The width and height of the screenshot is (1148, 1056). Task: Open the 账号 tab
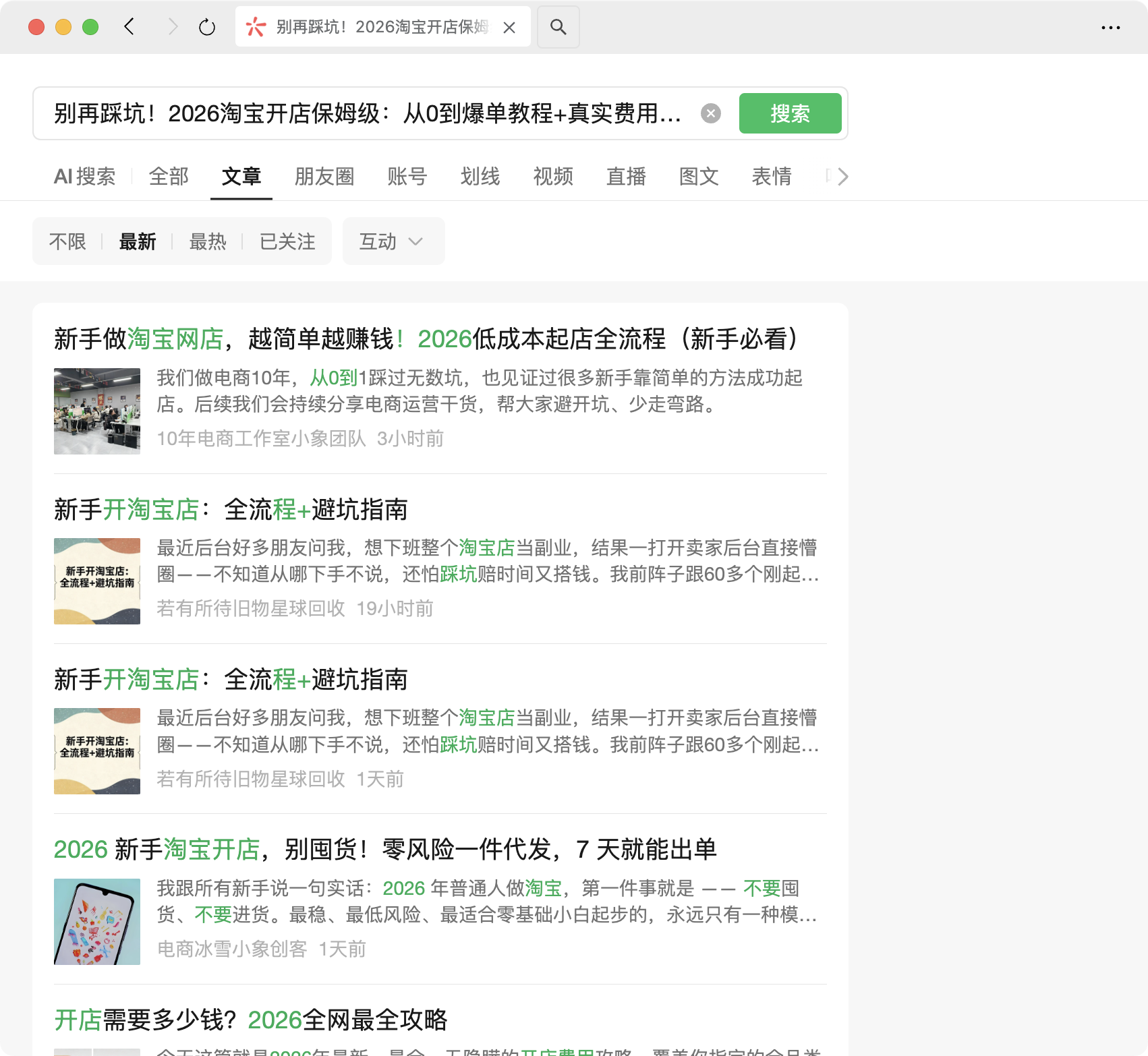[407, 177]
